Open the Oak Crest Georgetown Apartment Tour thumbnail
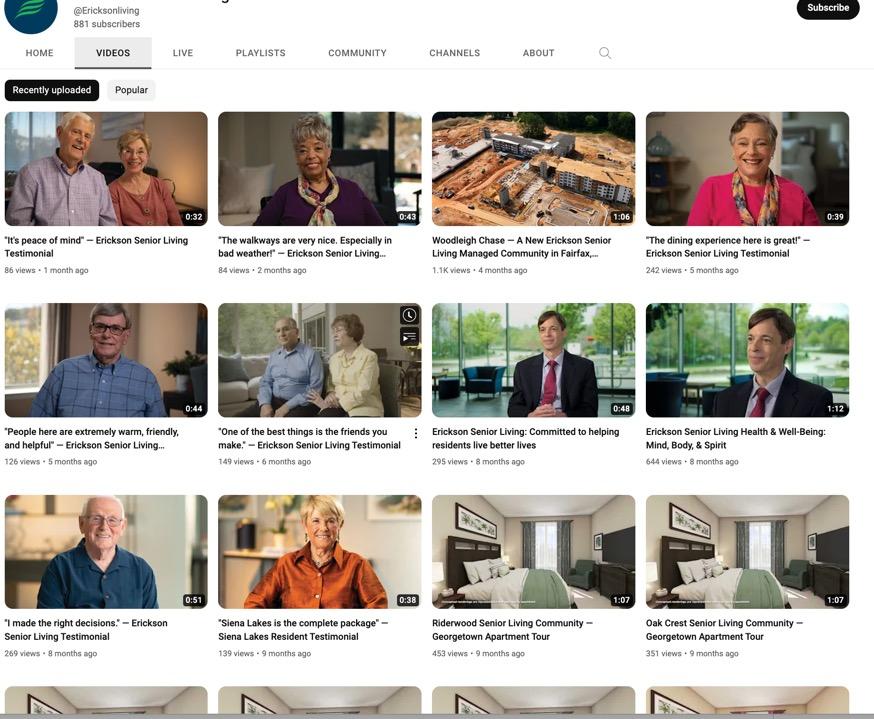Image resolution: width=874 pixels, height=719 pixels. click(747, 552)
